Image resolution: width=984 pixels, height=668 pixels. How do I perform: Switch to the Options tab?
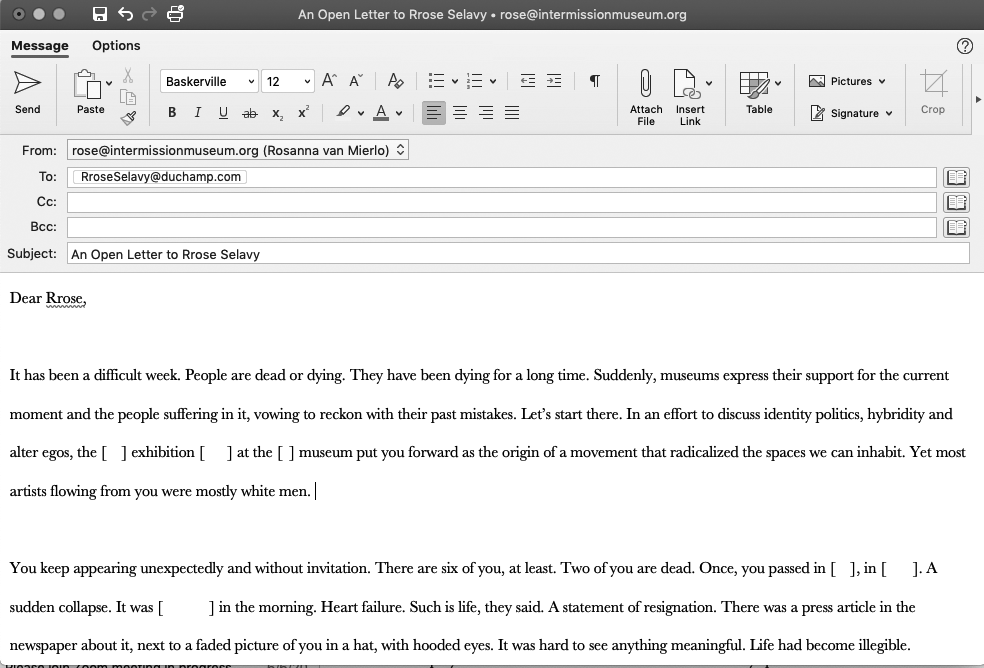point(116,45)
